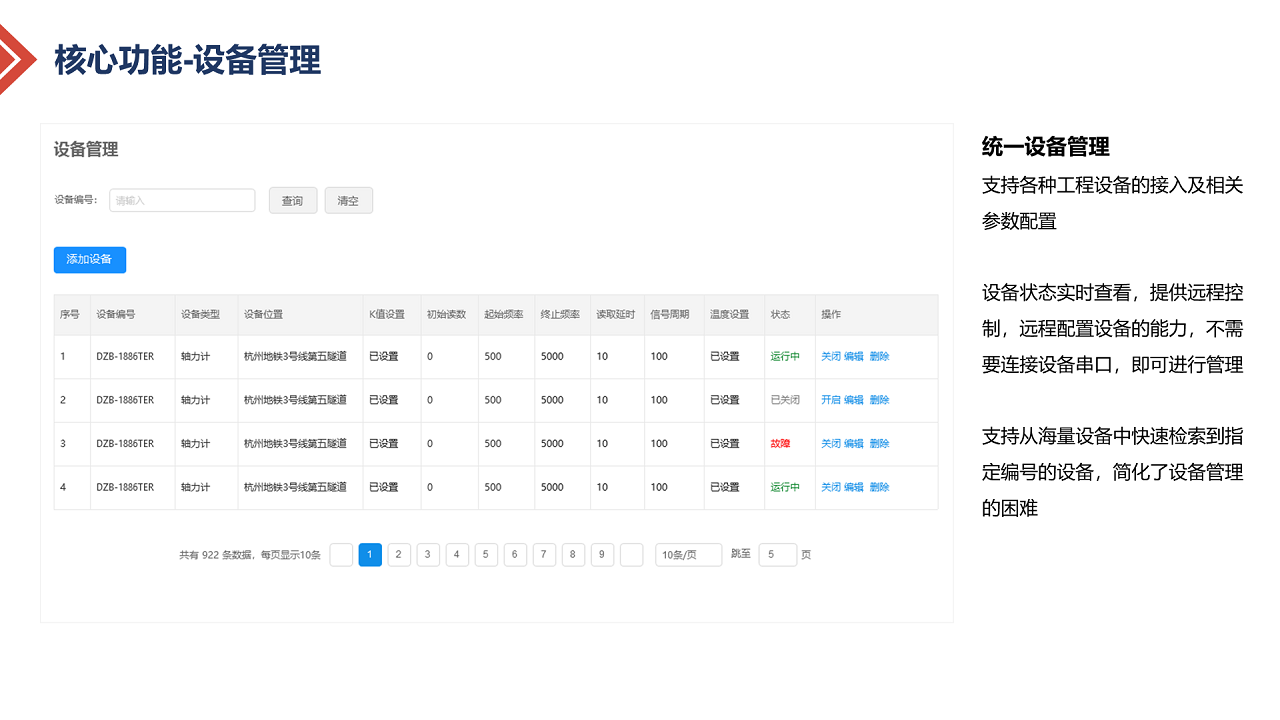Viewport: 1280px width, 720px height.
Task: Click 关闭 link in the 故障 row
Action: point(831,444)
